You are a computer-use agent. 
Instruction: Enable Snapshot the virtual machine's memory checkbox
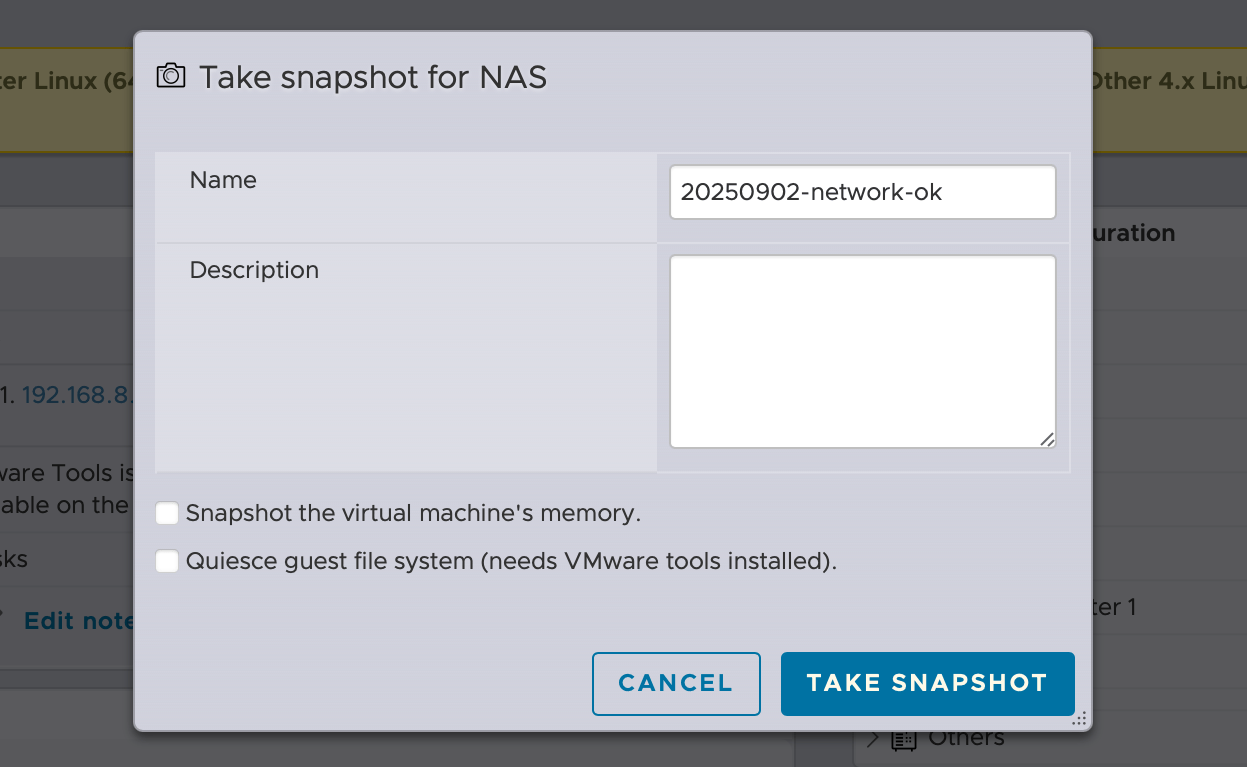[167, 514]
